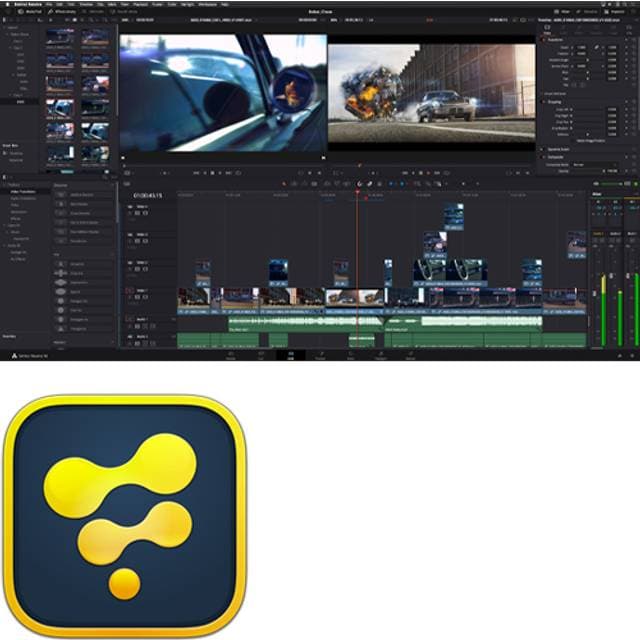640x640 pixels.
Task: Open the Media Pool panel button
Action: point(30,11)
